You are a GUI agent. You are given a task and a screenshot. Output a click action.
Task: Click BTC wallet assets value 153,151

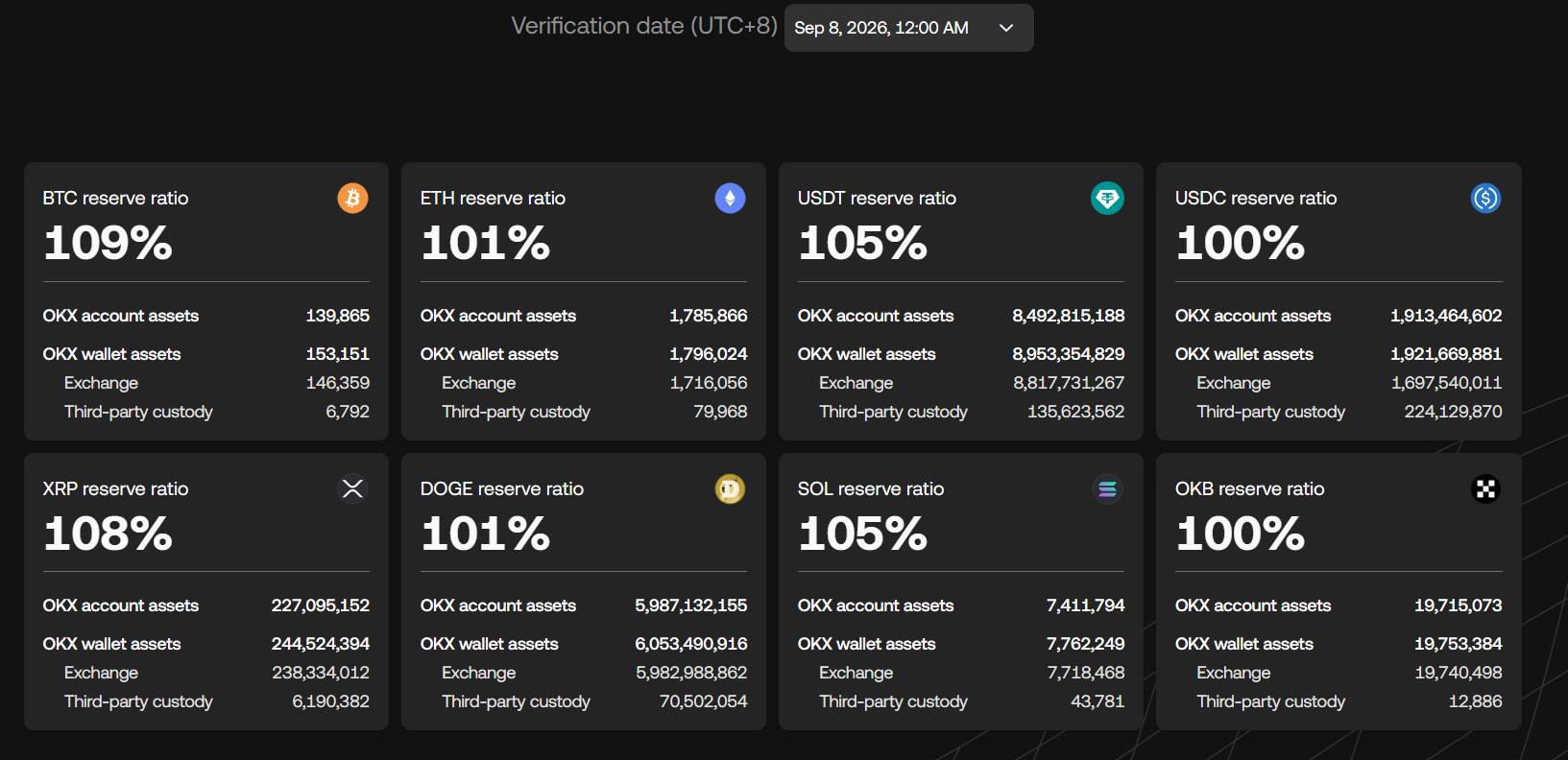coord(337,354)
